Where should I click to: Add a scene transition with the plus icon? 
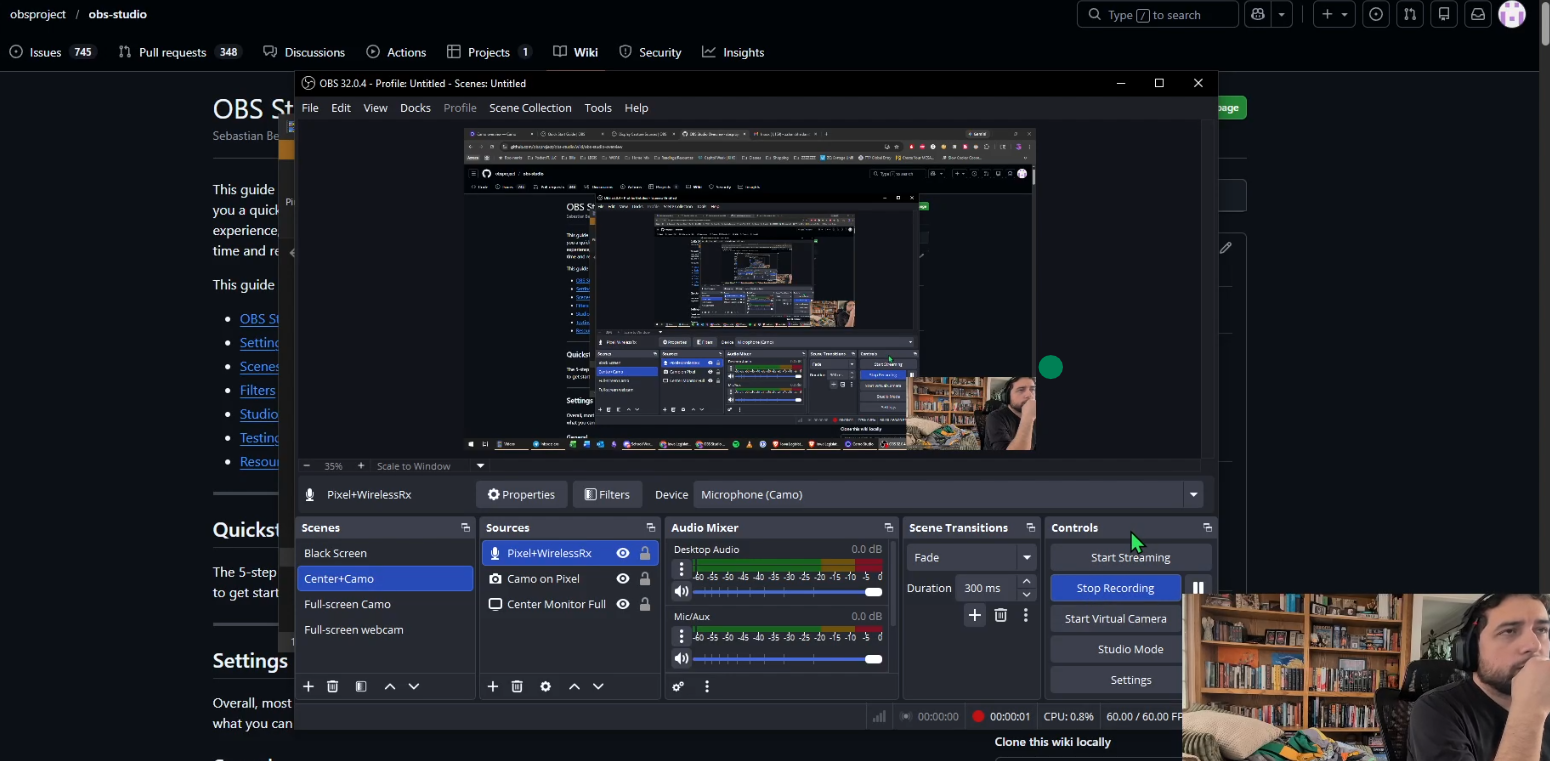[975, 615]
